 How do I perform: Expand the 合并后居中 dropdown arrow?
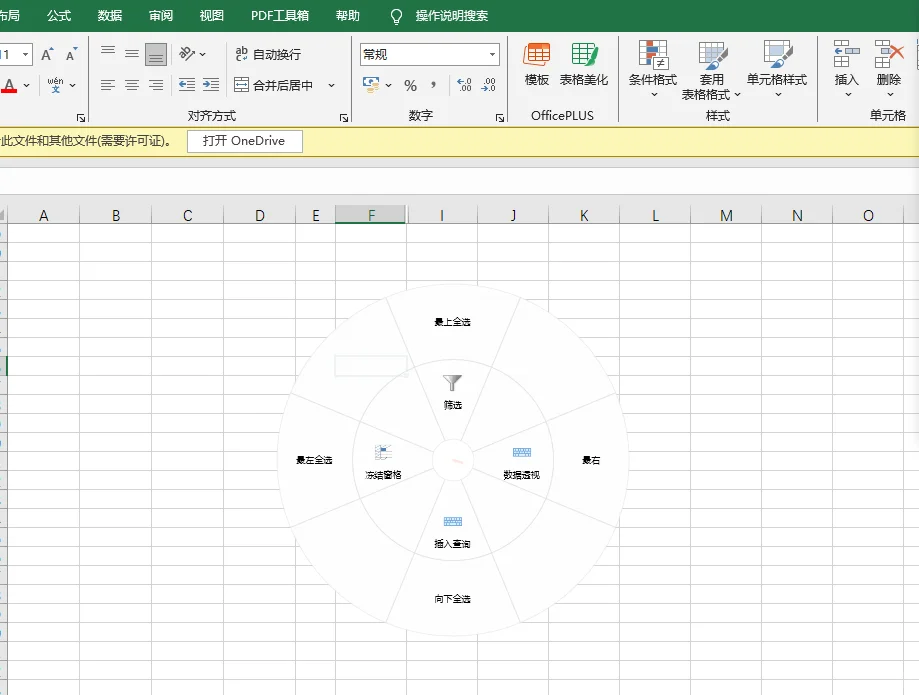coord(331,86)
